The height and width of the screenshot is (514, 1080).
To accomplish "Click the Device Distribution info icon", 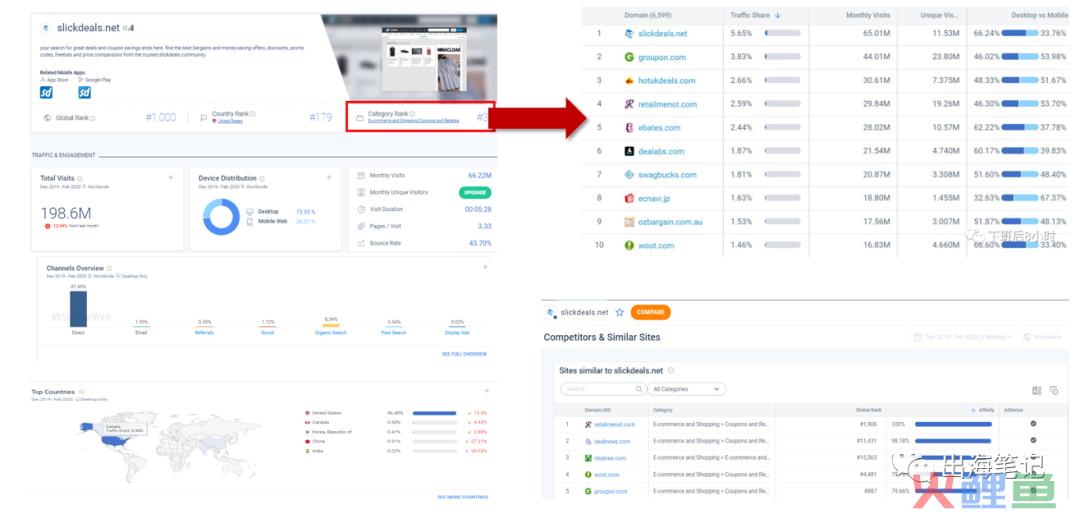I will click(x=262, y=178).
